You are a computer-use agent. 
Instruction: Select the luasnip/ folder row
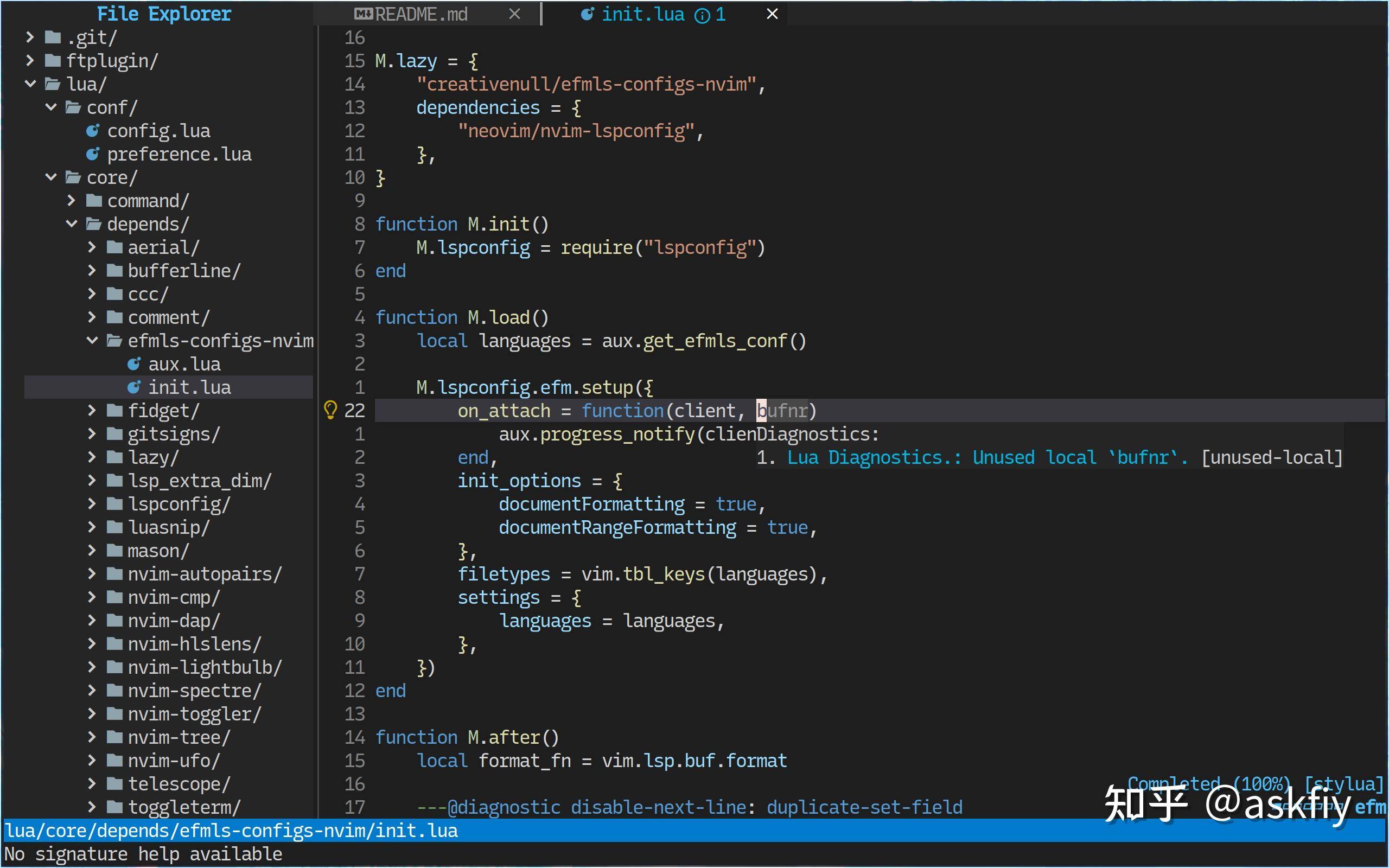coord(168,527)
